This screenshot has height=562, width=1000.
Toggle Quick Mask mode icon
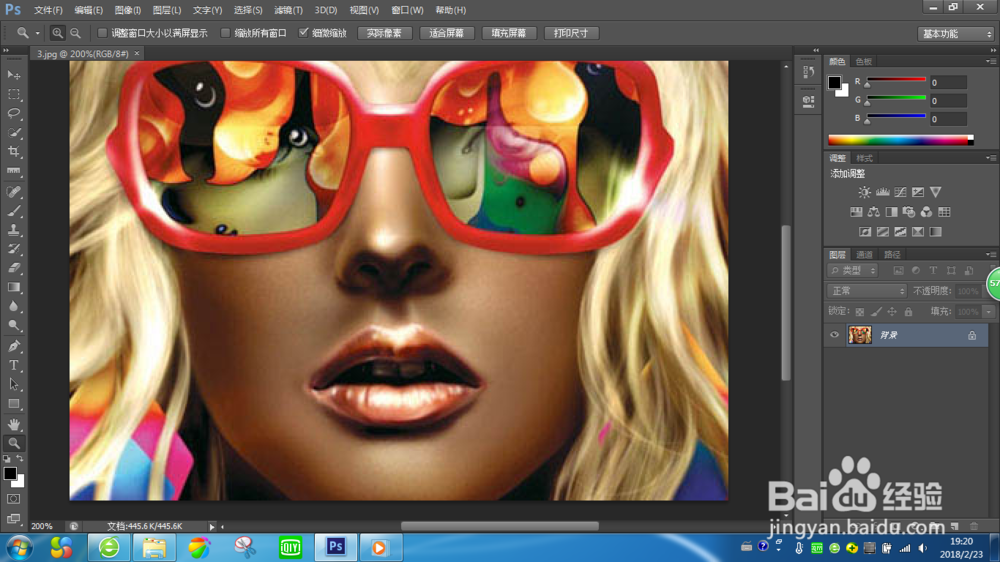[x=13, y=499]
